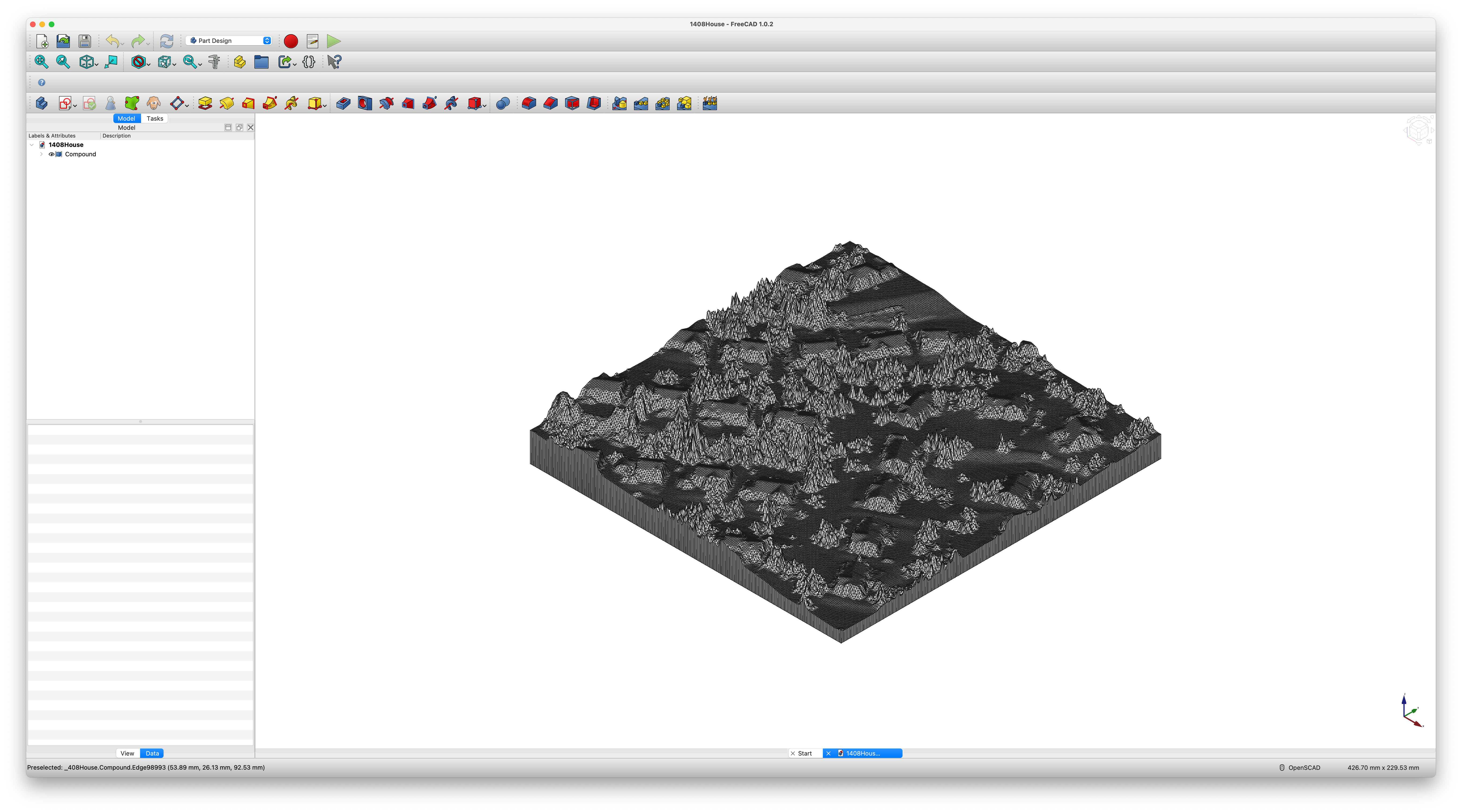Toggle visibility eye of Compound
Image resolution: width=1462 pixels, height=812 pixels.
51,154
